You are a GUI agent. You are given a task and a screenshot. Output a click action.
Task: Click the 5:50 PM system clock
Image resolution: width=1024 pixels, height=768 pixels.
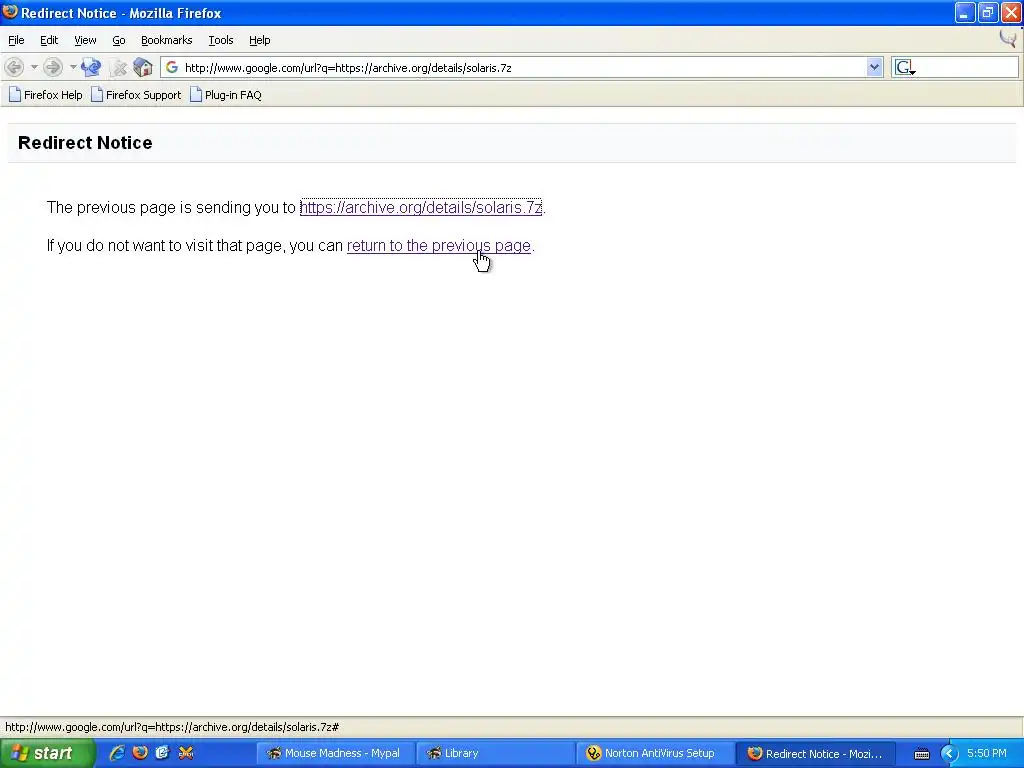click(x=986, y=753)
